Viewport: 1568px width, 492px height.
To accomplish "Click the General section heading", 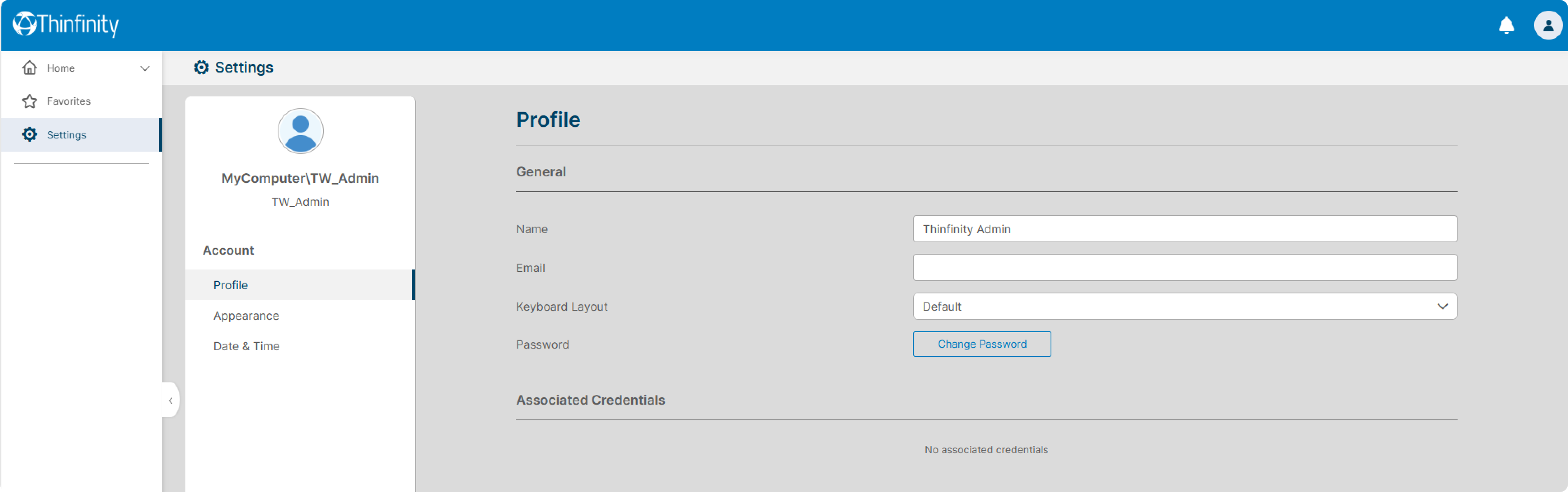I will tap(541, 172).
